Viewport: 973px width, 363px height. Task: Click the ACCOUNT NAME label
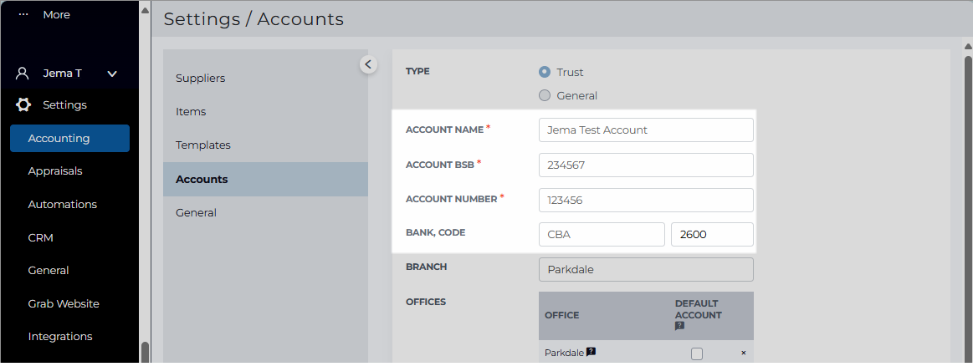[x=444, y=130]
